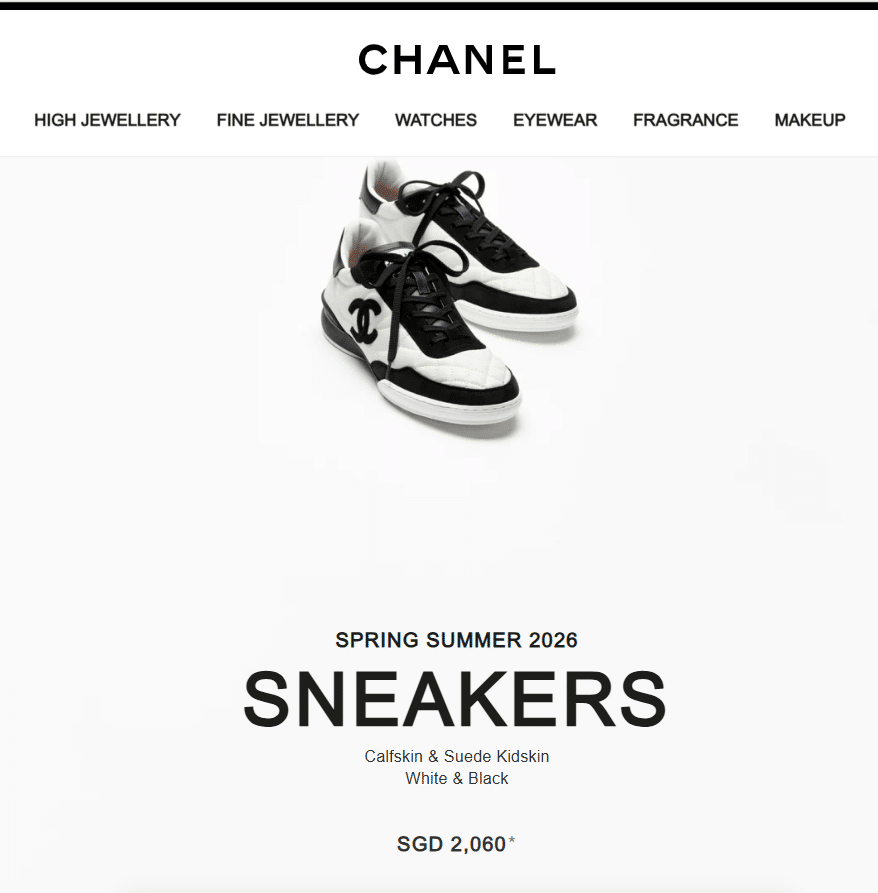Click the Spring Summer 2026 collection label
Image resolution: width=878 pixels, height=893 pixels.
point(457,640)
